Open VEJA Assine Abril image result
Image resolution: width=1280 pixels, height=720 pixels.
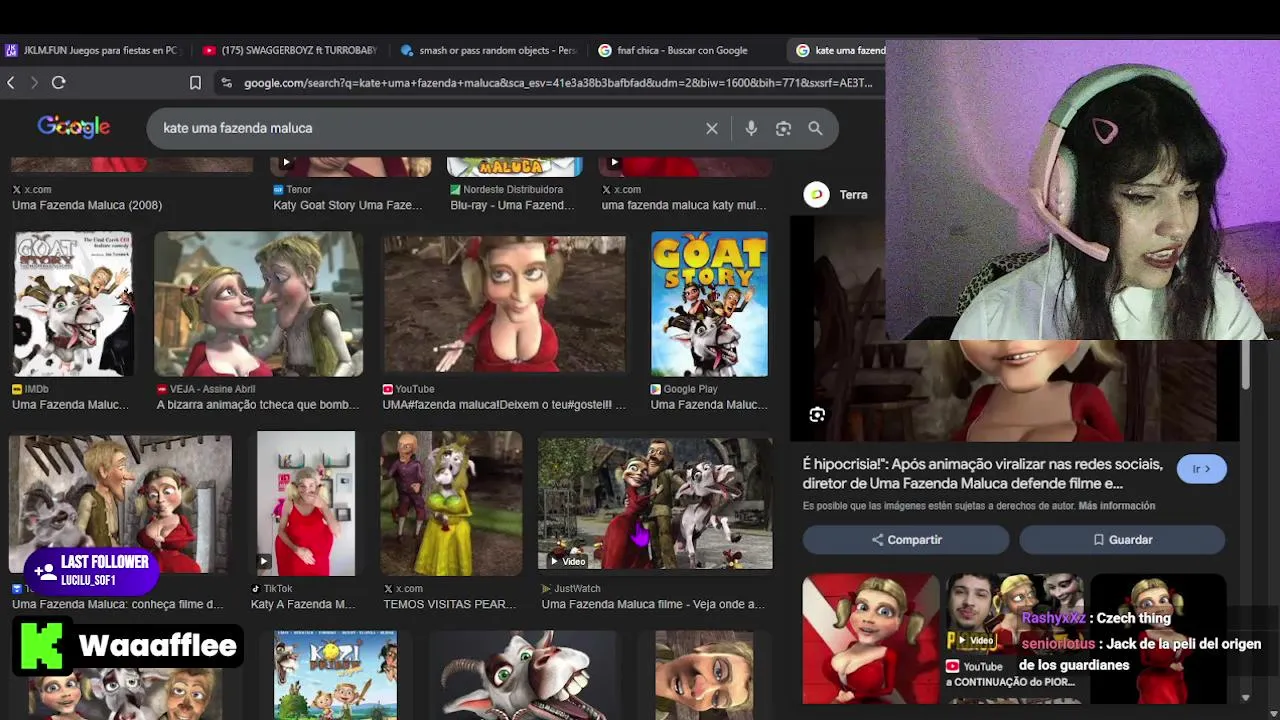[259, 304]
